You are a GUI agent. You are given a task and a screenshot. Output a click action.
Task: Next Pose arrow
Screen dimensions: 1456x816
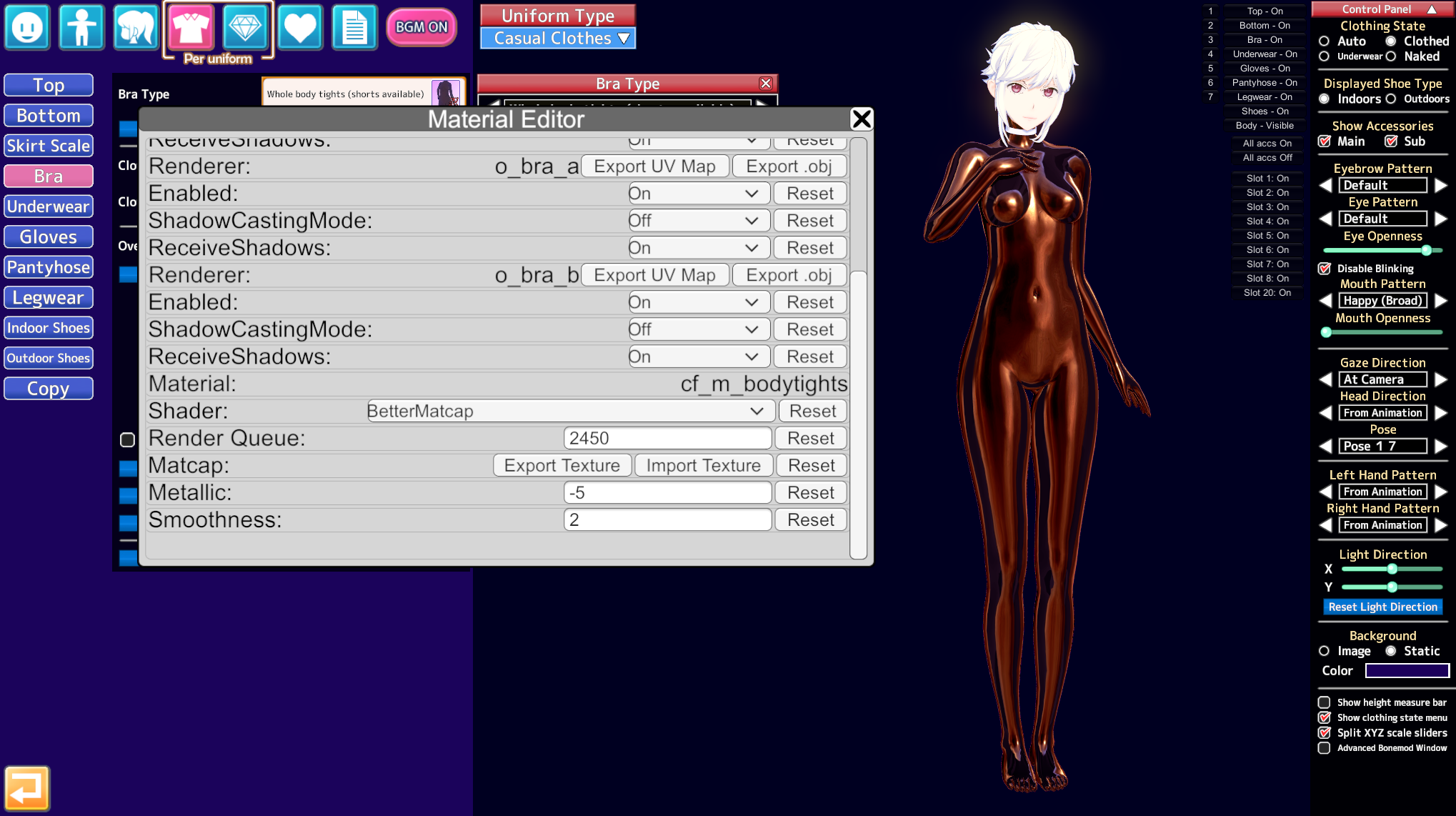(1441, 447)
